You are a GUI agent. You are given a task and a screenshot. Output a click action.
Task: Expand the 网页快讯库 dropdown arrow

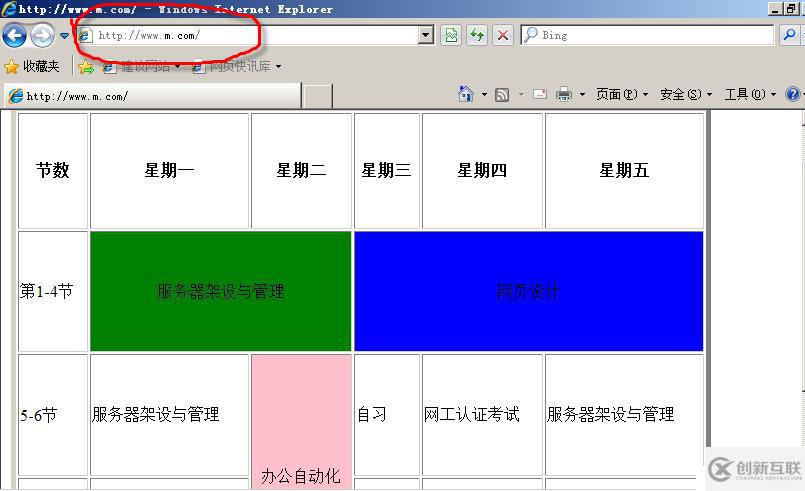click(278, 67)
